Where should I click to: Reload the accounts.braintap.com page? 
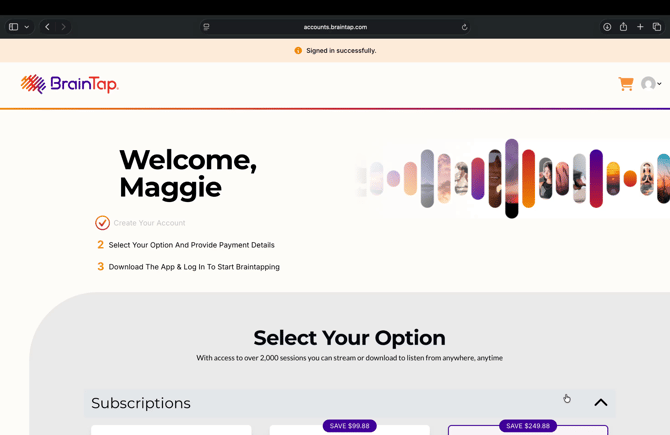click(464, 27)
